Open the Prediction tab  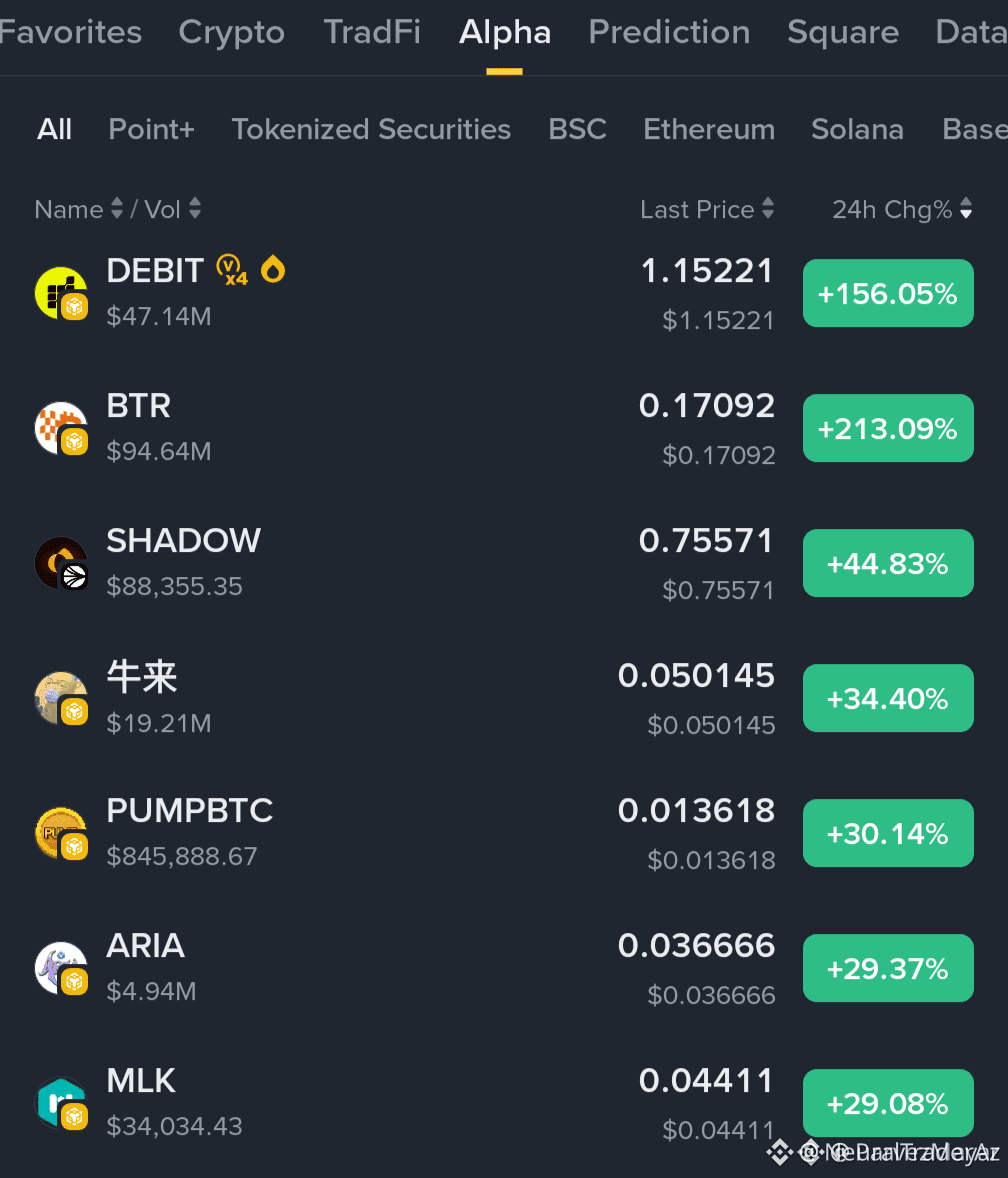[x=669, y=32]
